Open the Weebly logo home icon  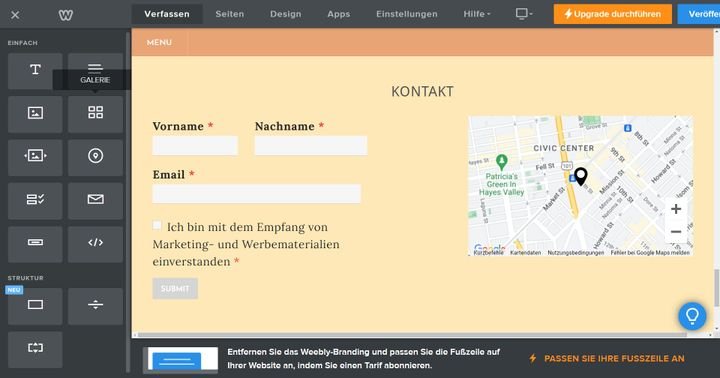click(x=66, y=15)
